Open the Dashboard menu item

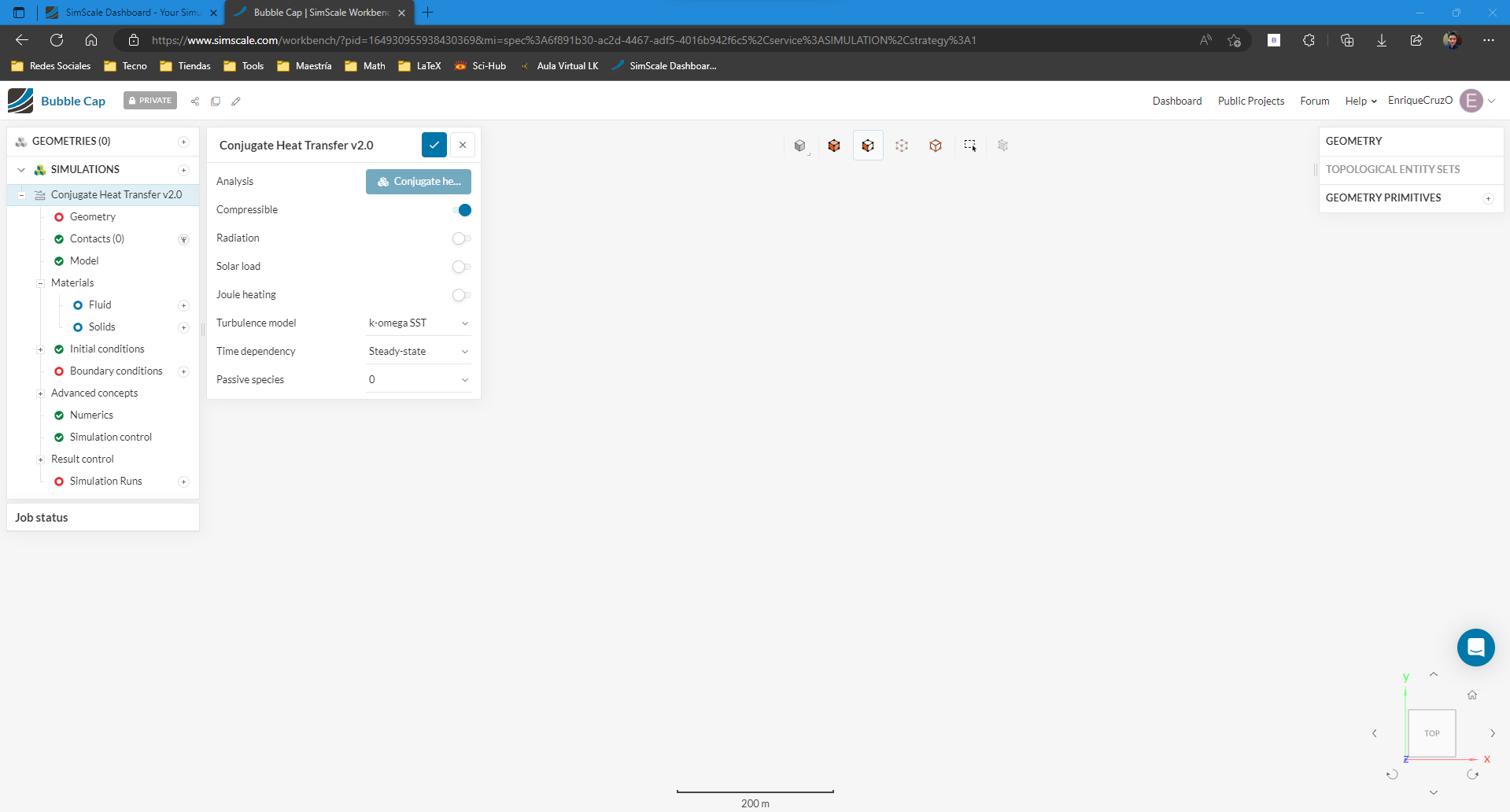click(x=1177, y=101)
